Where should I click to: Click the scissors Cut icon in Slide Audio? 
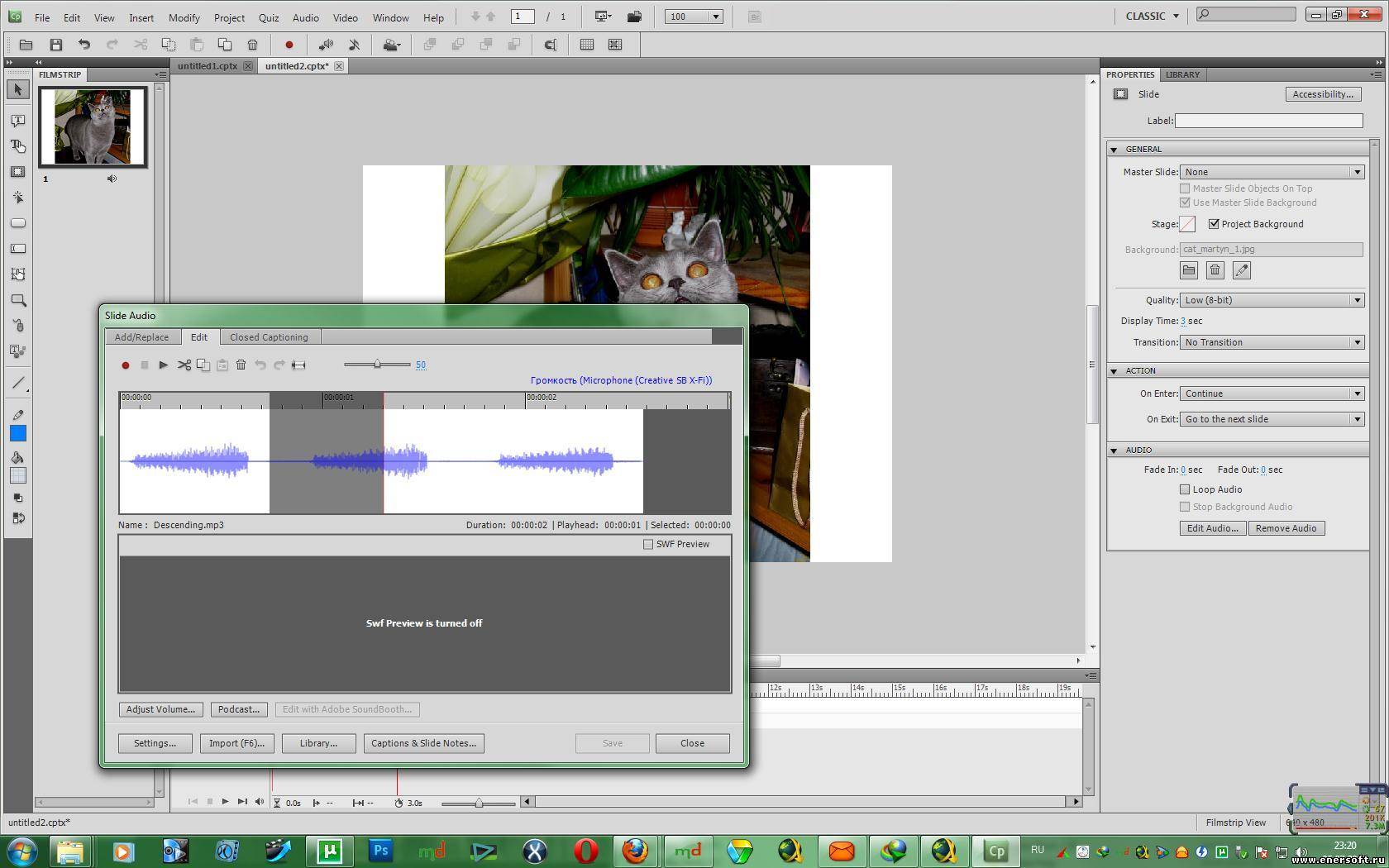184,365
